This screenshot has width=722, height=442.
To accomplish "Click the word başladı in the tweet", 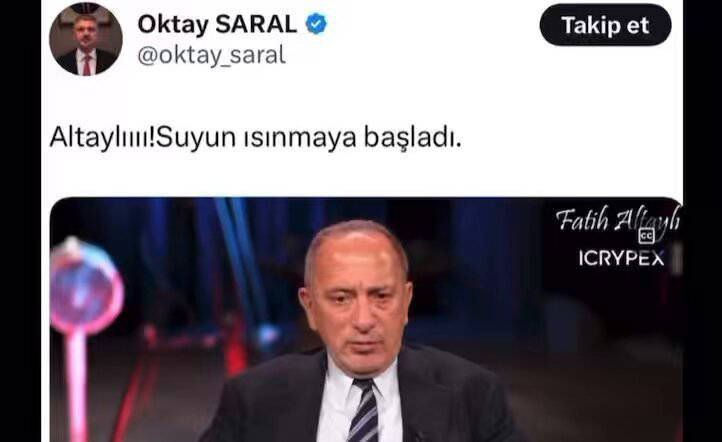I will click(412, 138).
